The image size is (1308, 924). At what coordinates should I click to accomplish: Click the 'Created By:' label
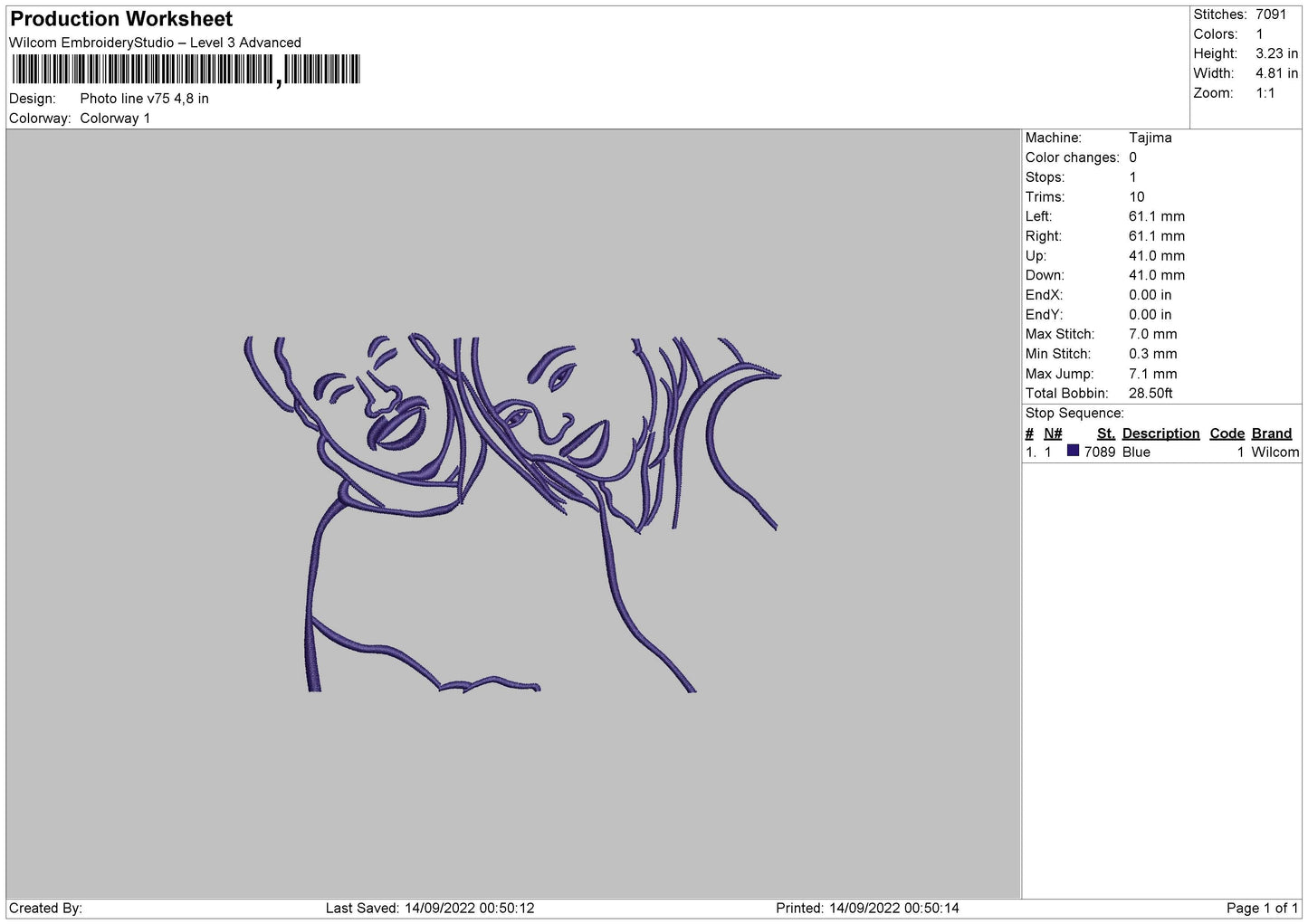(45, 908)
